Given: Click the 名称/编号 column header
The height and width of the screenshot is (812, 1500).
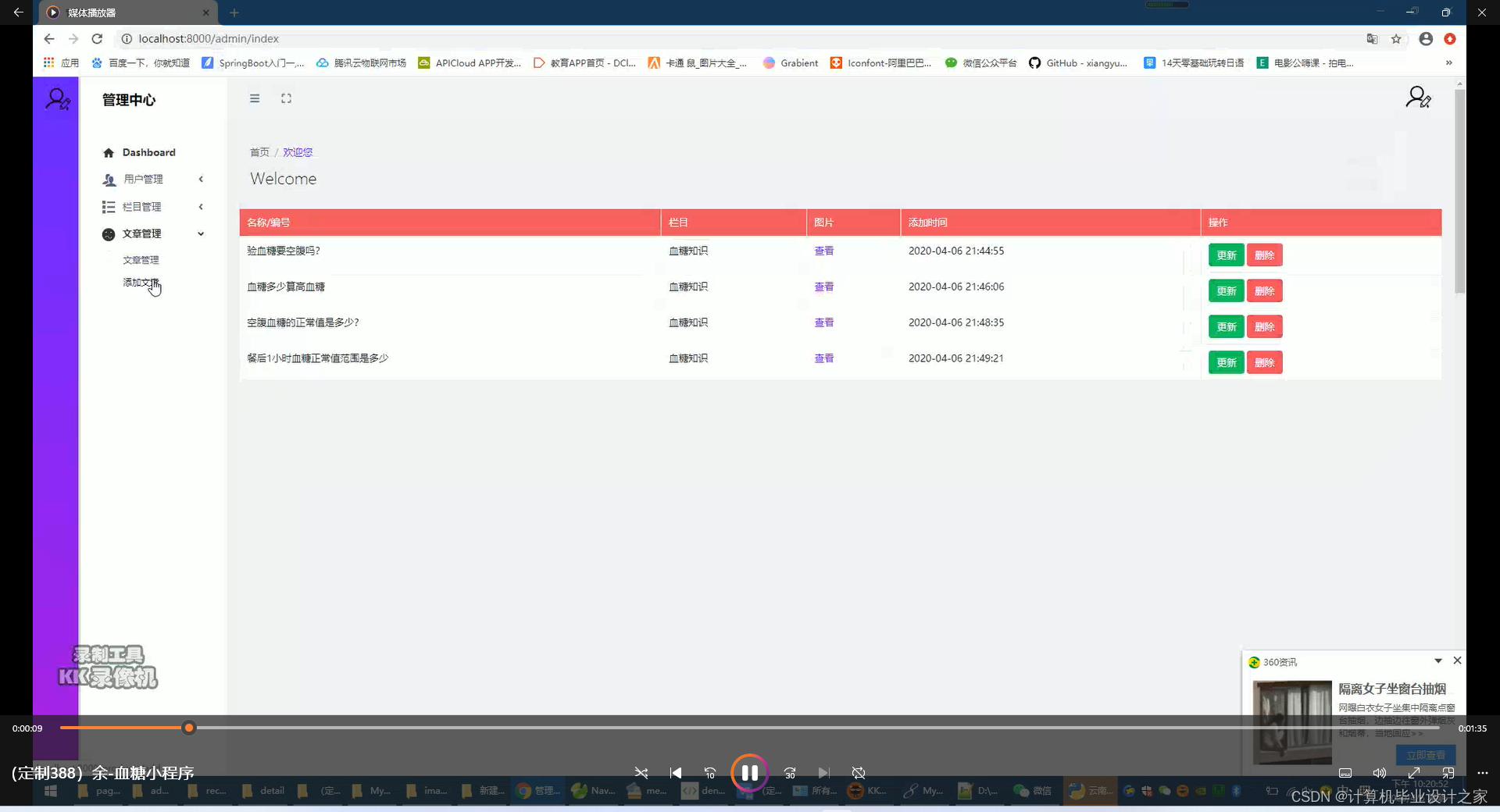Looking at the screenshot, I should pos(450,223).
